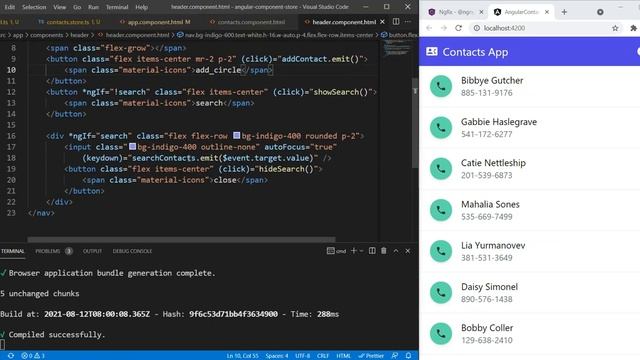
Task: Select the TERMINAL panel tab
Action: 13,251
